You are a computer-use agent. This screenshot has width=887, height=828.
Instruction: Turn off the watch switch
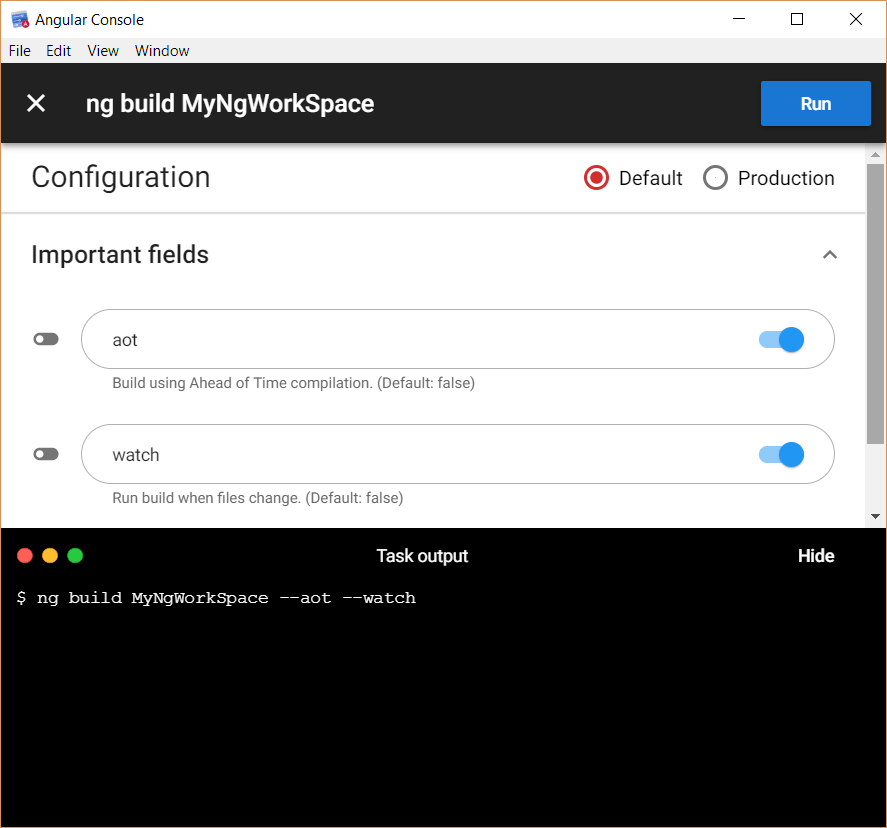[x=781, y=454]
